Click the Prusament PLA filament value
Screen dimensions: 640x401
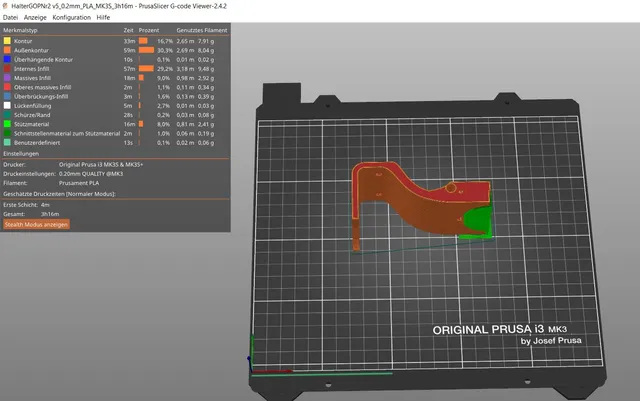[79, 183]
